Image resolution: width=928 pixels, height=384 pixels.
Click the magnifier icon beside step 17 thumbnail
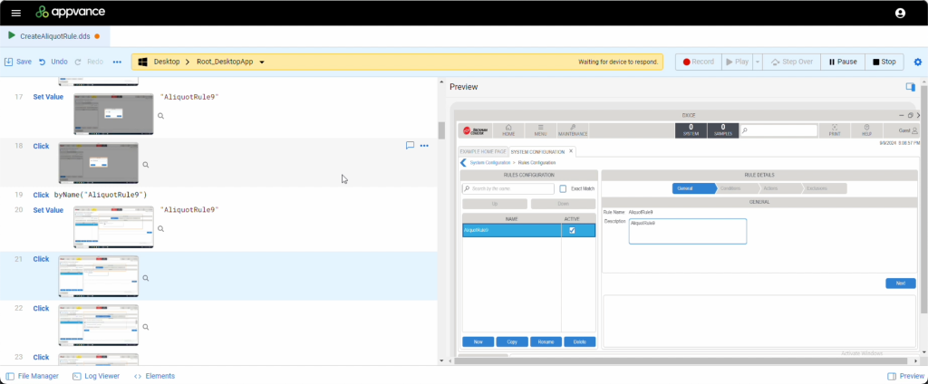(160, 117)
